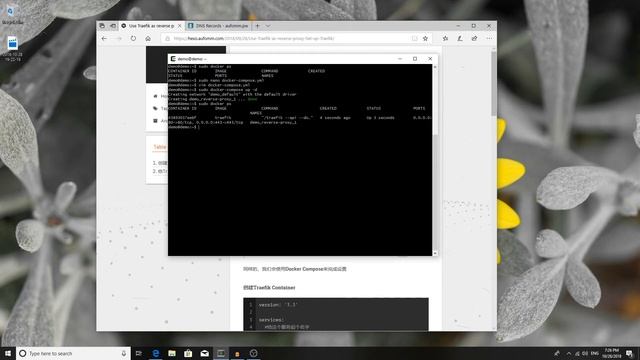Click the terminal scrollbar down arrow
Screen dimensions: 640x360
[435, 253]
